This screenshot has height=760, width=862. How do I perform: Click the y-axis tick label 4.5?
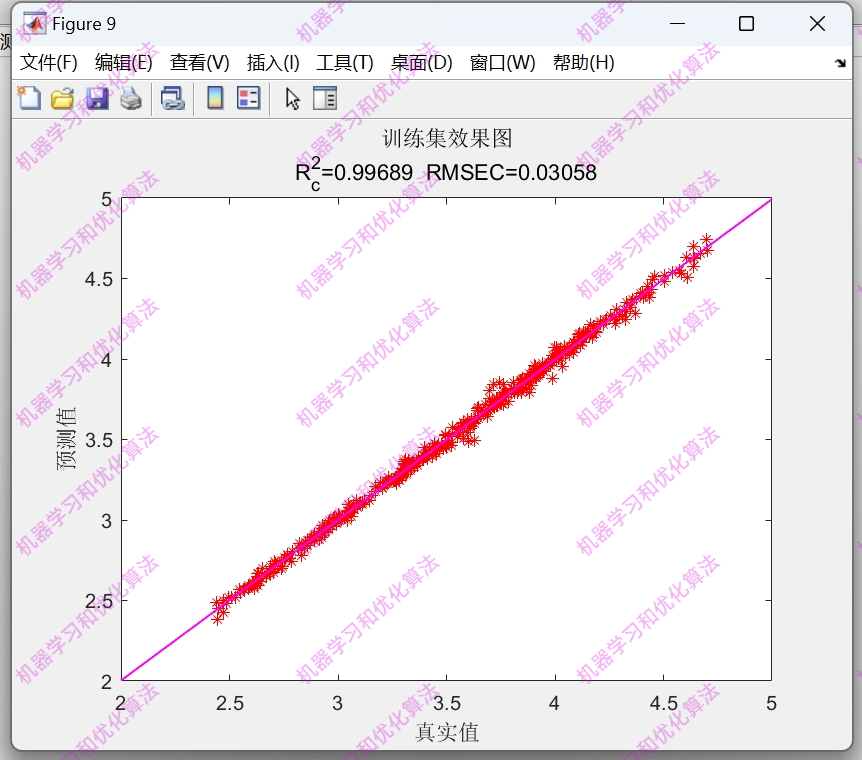[98, 279]
